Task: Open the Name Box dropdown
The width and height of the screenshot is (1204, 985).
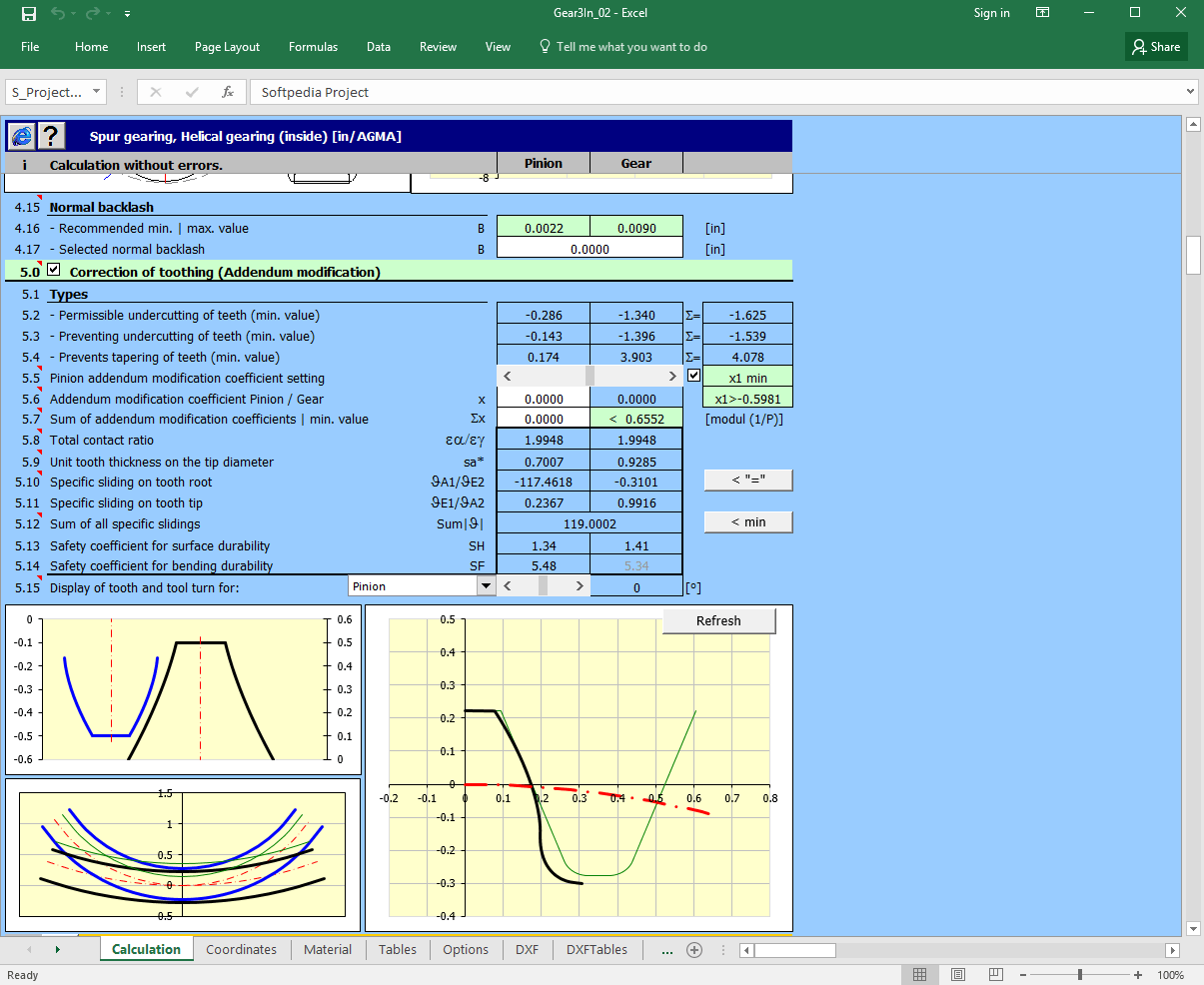Action: [96, 91]
